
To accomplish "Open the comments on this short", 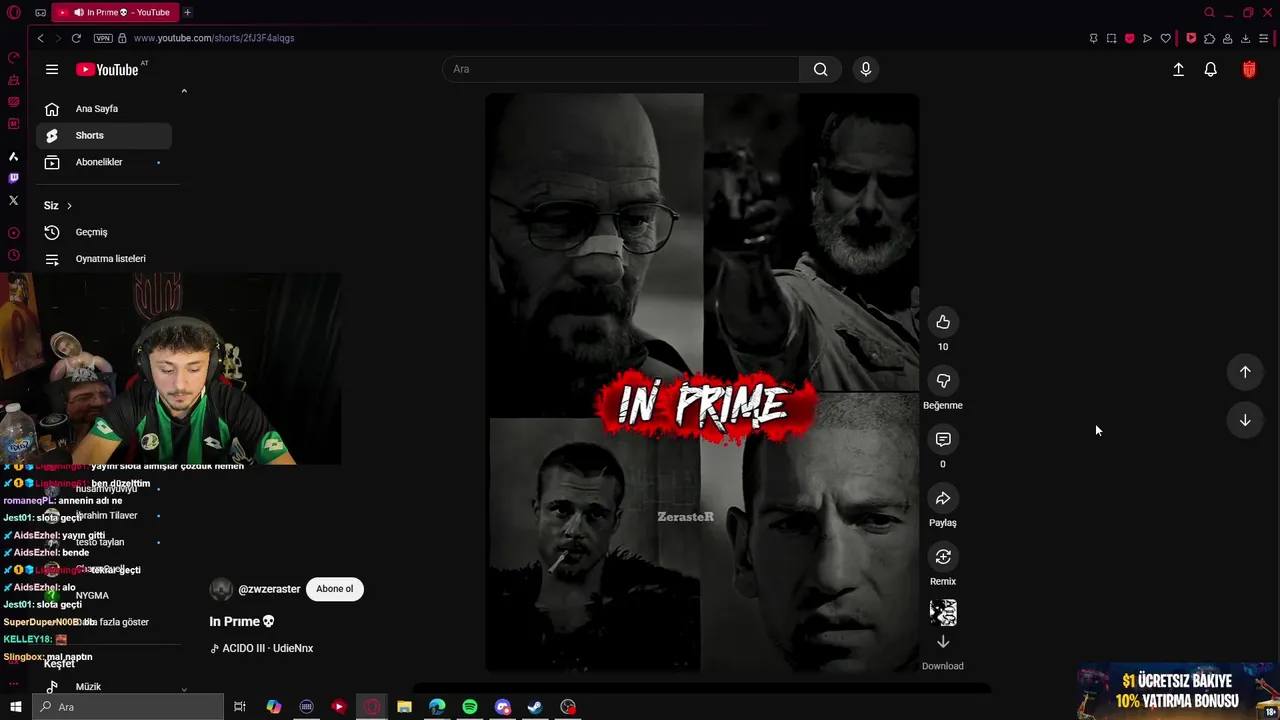I will 943,440.
